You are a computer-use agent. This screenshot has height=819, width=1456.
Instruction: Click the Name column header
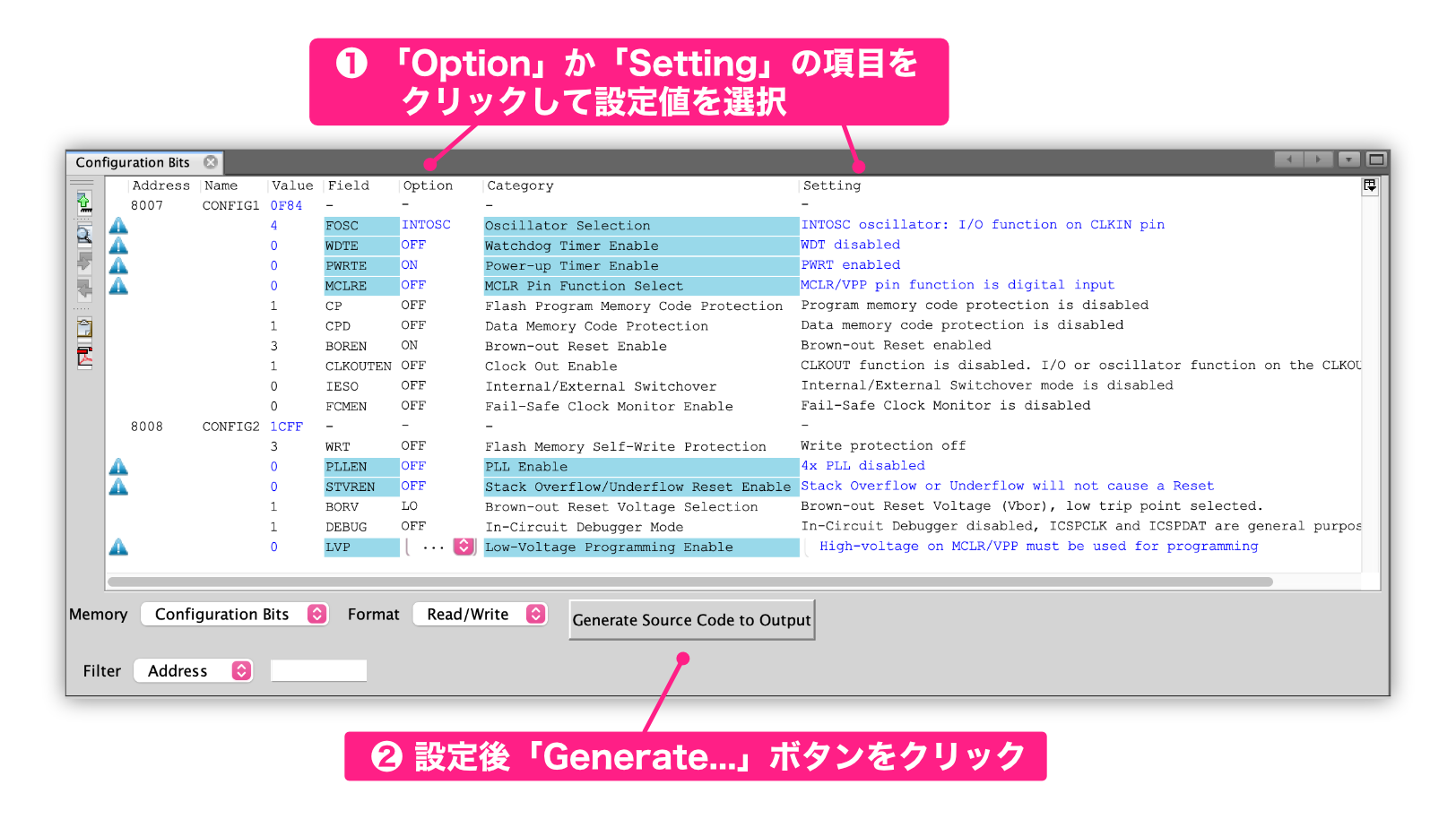(221, 185)
